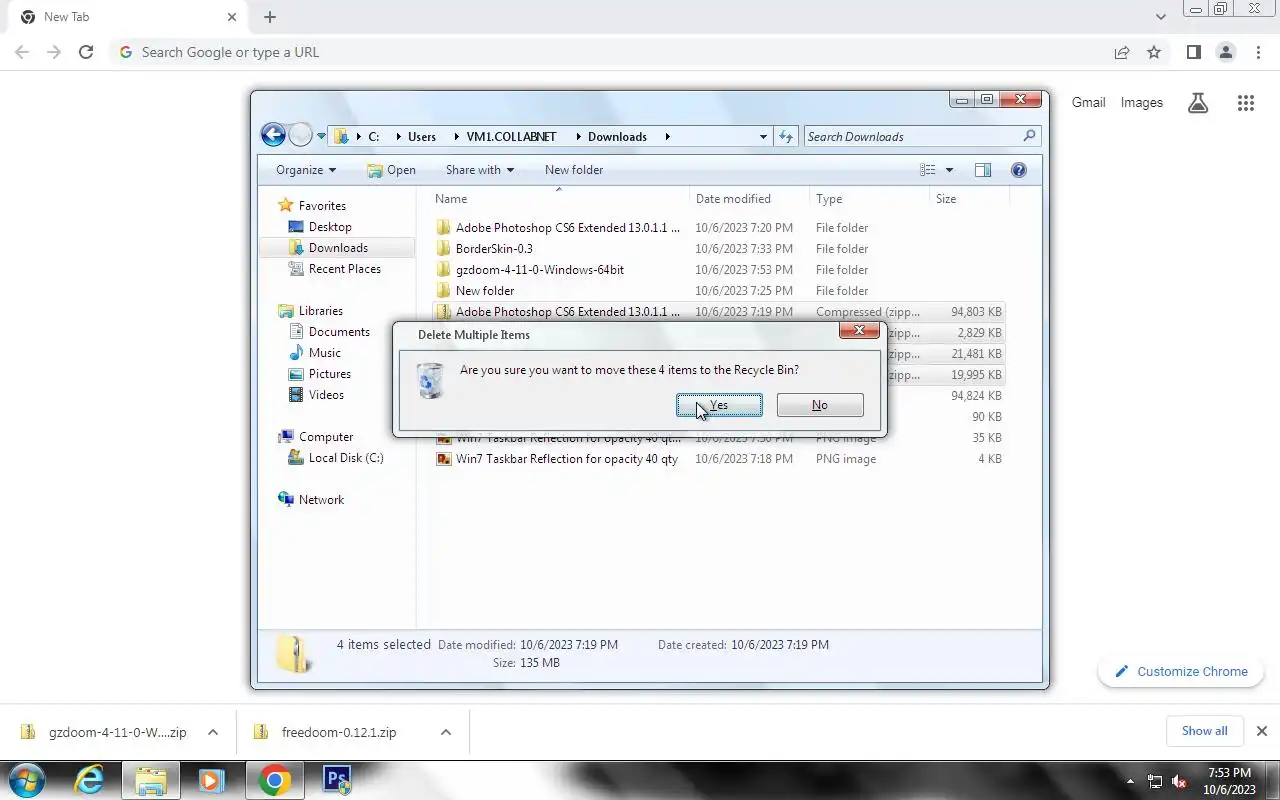
Task: Toggle the preview pane icon
Action: tap(983, 170)
